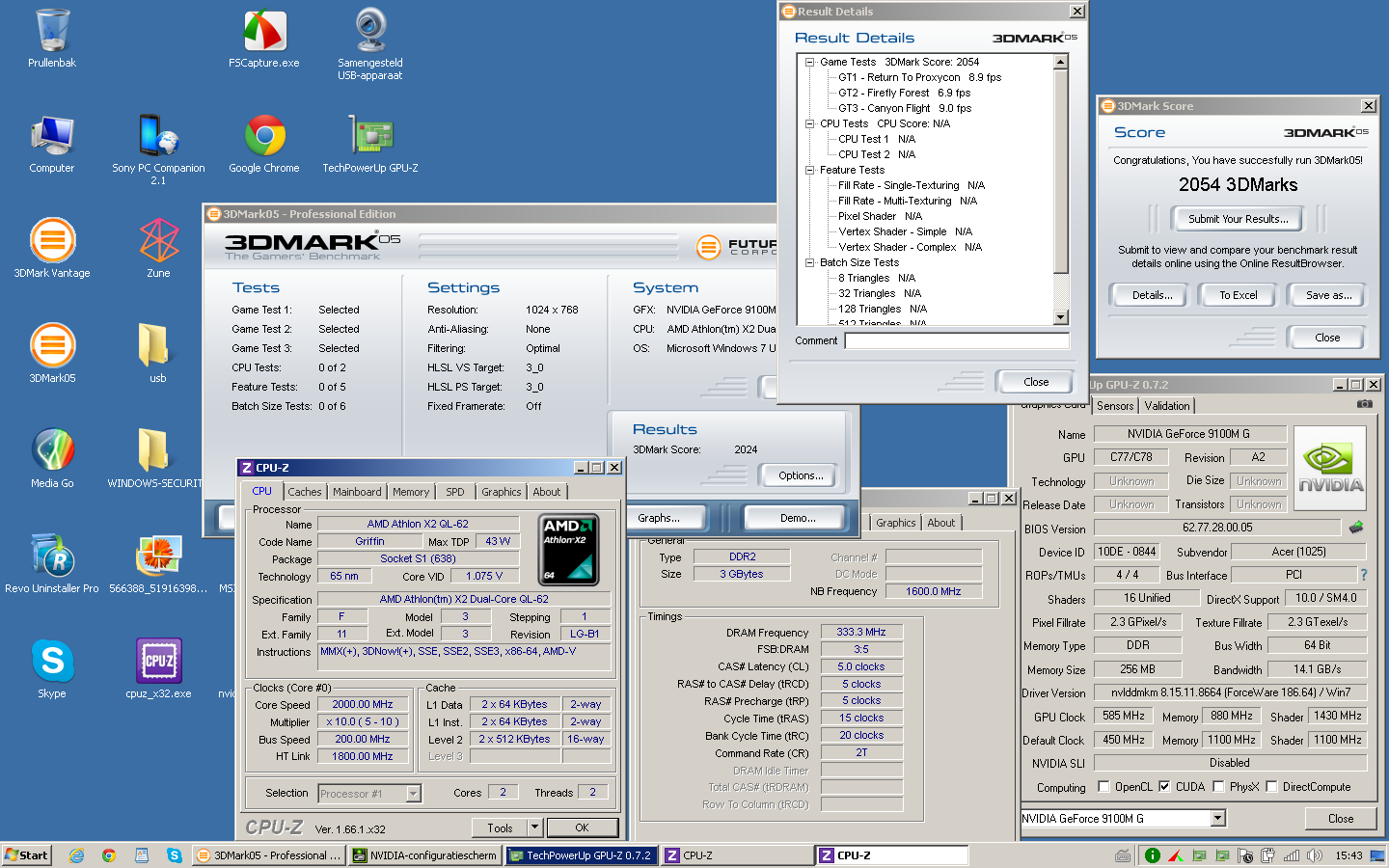This screenshot has width=1389, height=868.
Task: Click the AMD Athlon X2 logo in CPU-Z
Action: click(568, 550)
